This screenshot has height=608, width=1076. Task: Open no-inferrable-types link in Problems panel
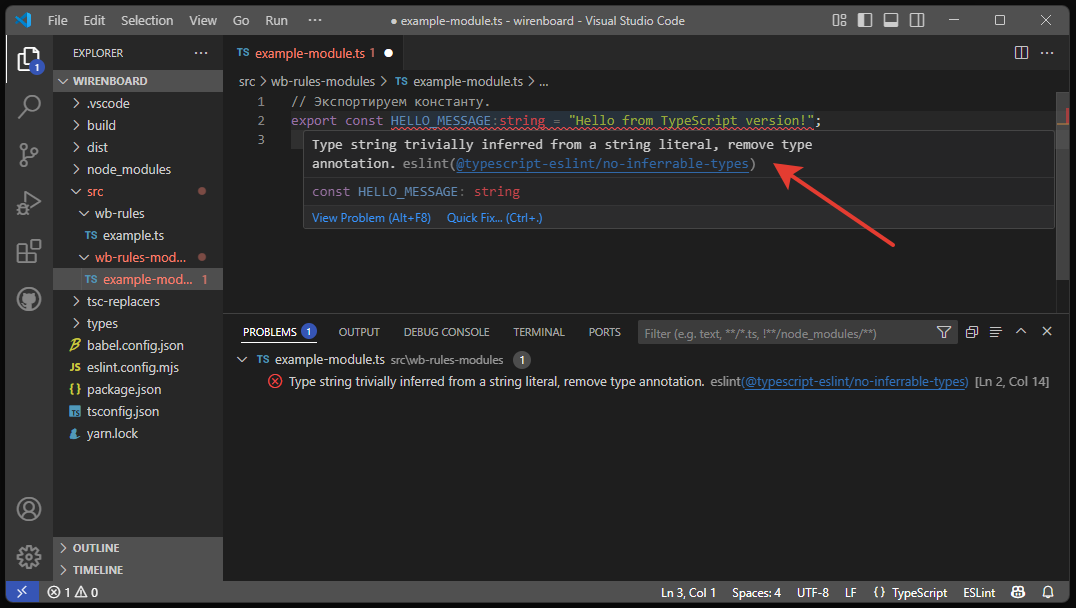coord(856,382)
